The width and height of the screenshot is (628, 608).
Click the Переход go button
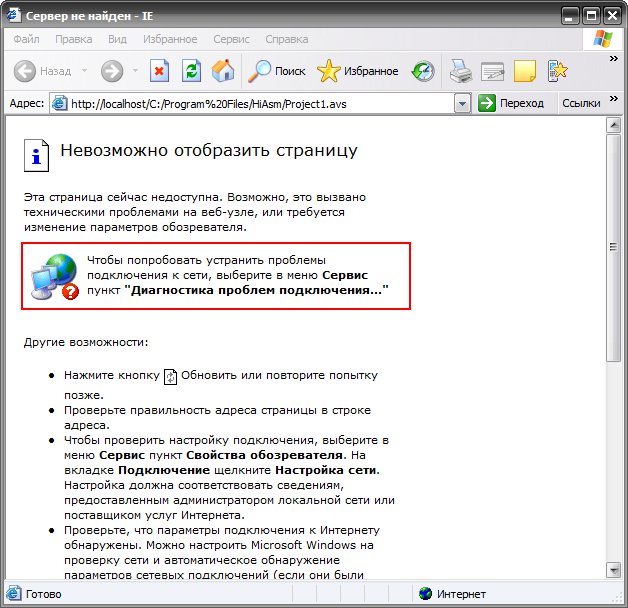tap(512, 103)
